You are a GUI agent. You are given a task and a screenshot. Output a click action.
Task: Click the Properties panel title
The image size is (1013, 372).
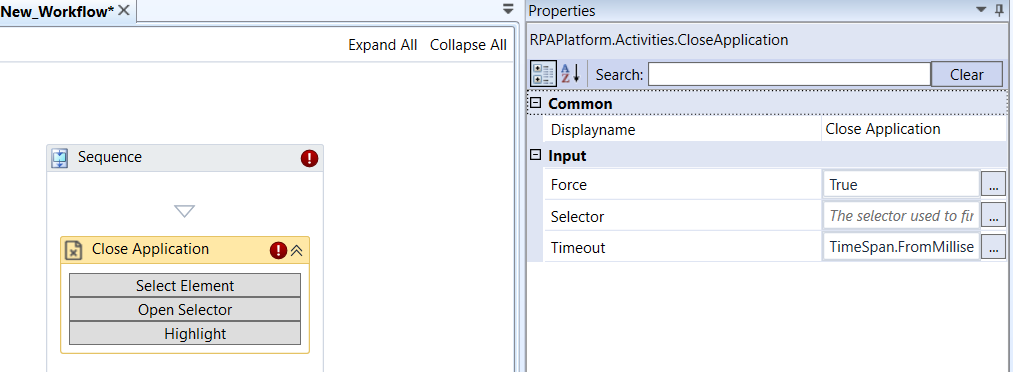562,10
